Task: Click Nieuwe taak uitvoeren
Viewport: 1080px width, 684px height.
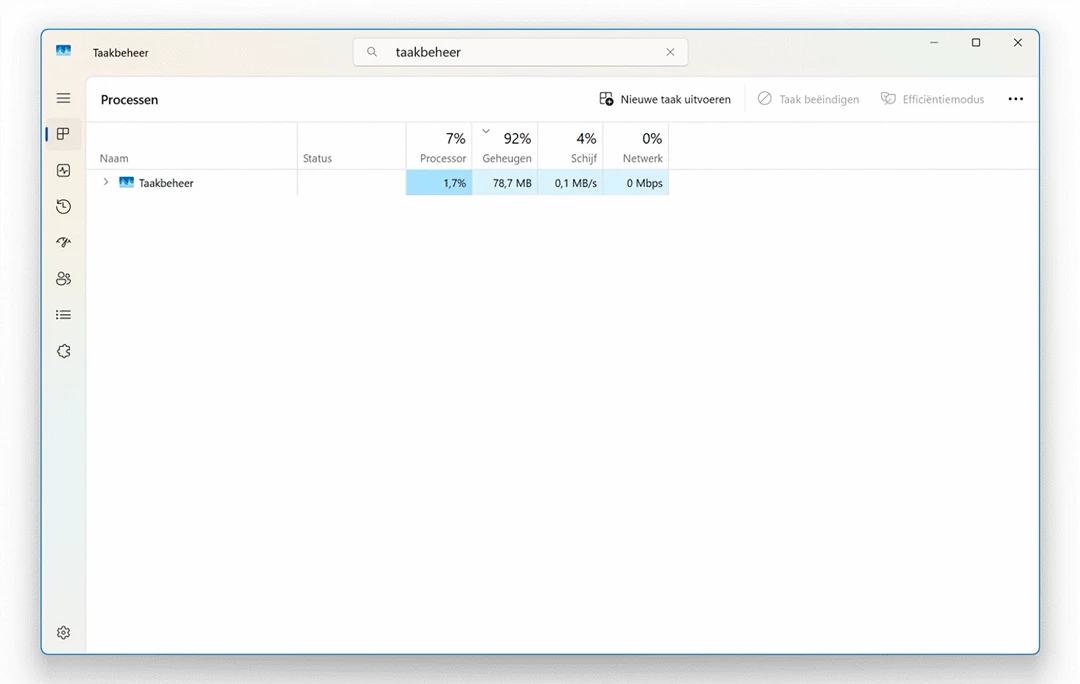Action: point(666,99)
